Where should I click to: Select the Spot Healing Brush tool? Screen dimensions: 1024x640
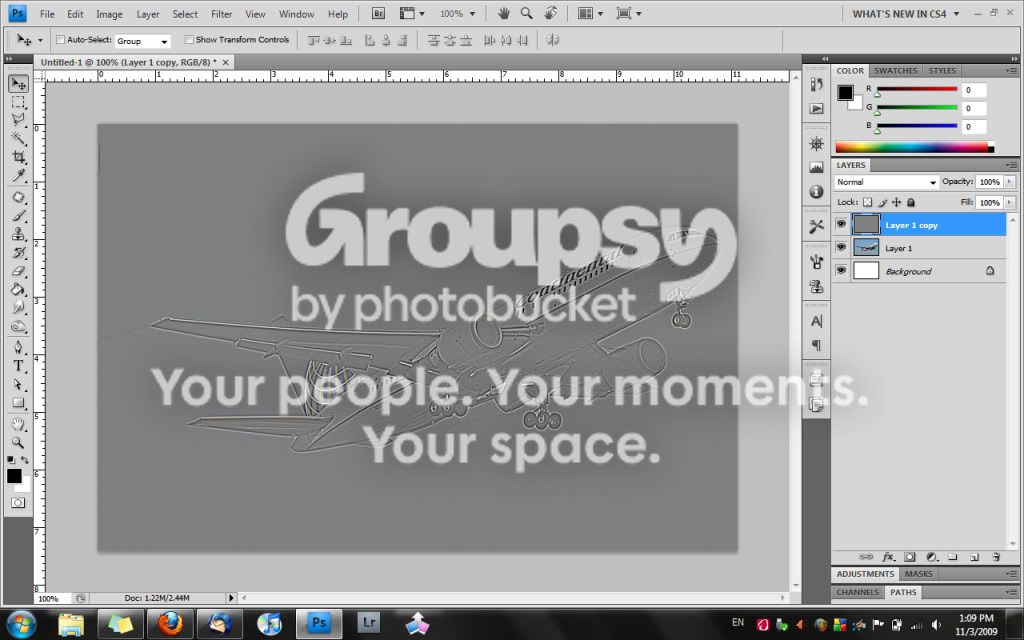(x=18, y=197)
